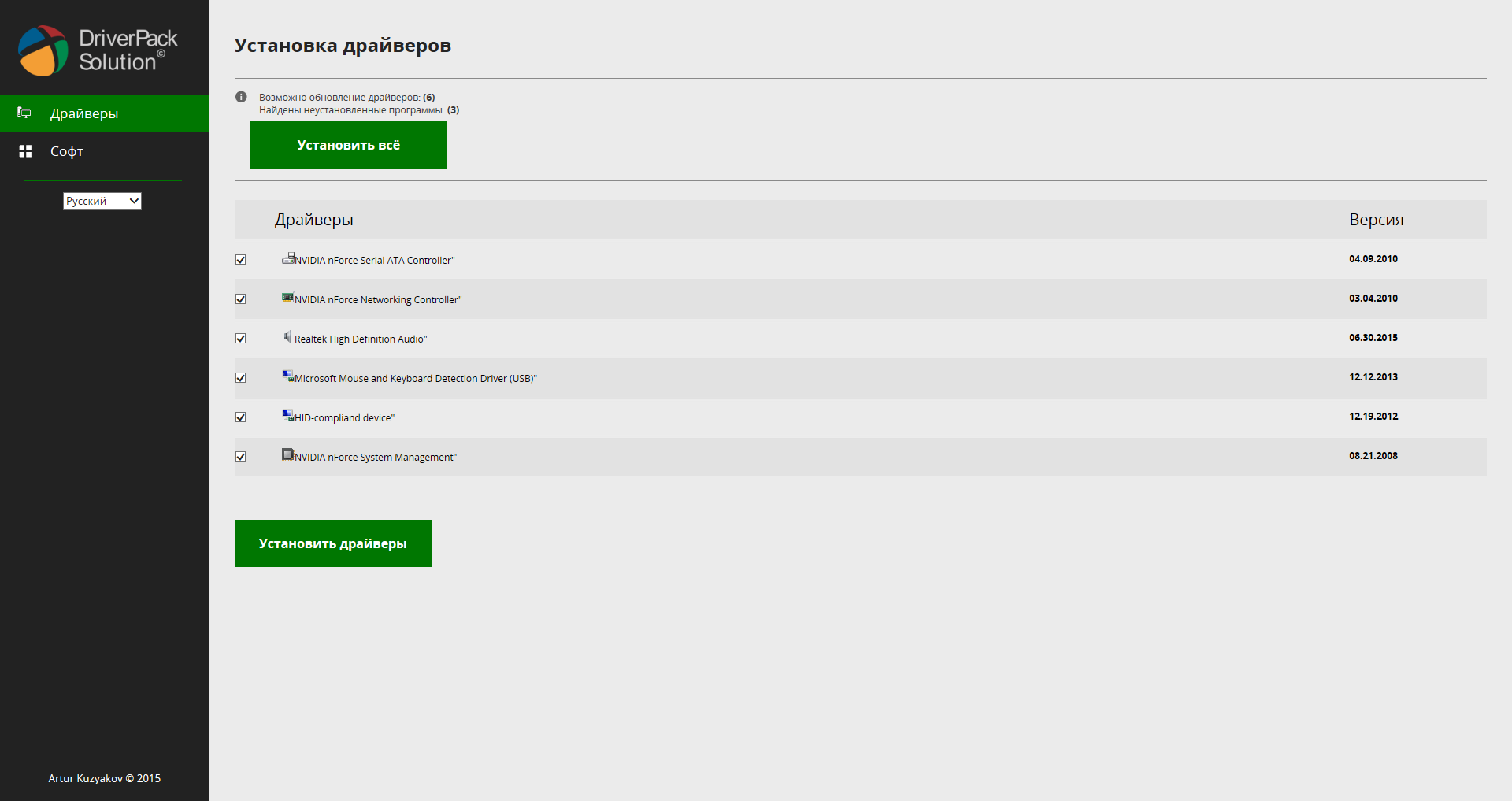
Task: Click the Установить всё button
Action: pyautogui.click(x=349, y=145)
